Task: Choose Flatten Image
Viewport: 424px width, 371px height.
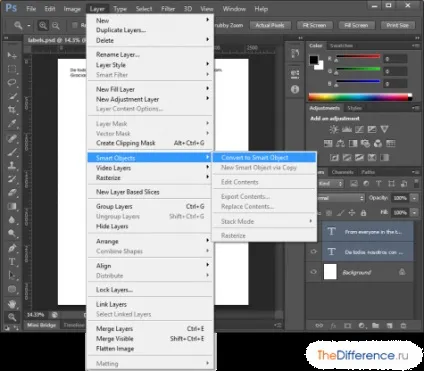Action: [150, 349]
